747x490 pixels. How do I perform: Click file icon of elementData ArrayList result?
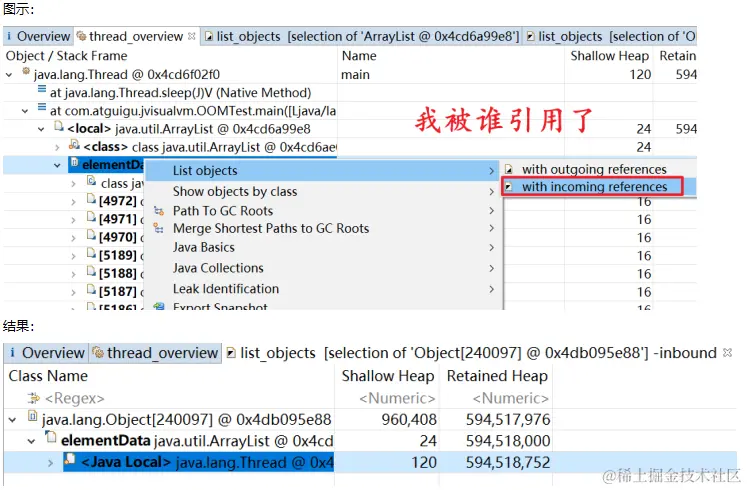50,437
